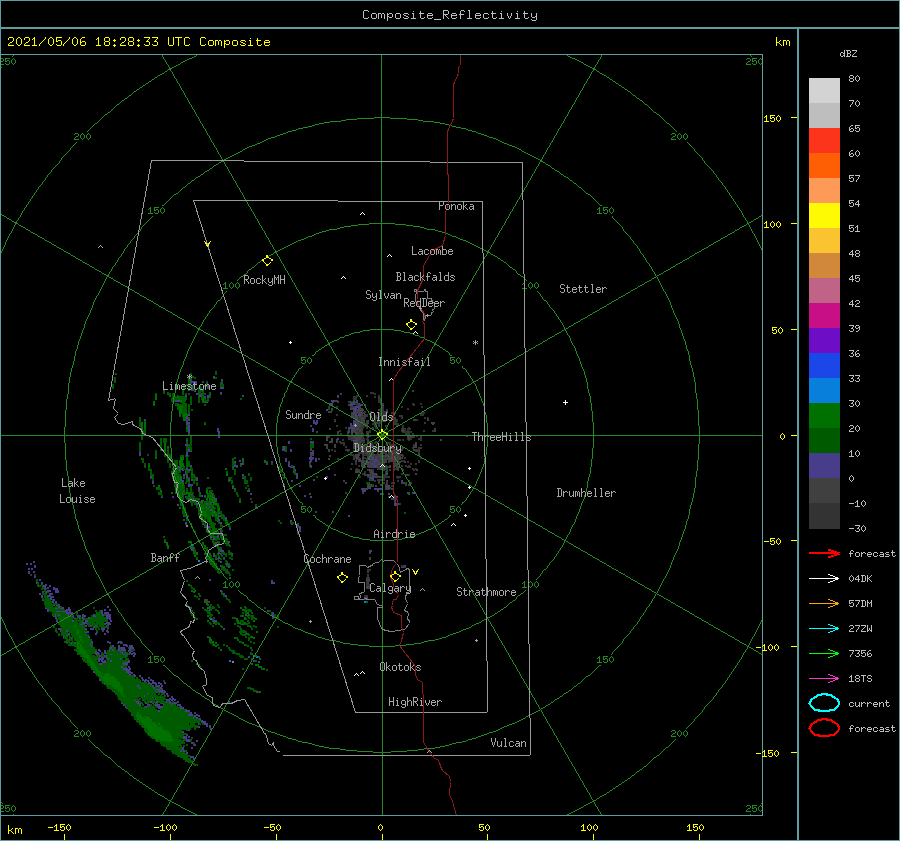Click the Innisfail town label
Viewport: 900px width, 841px height.
(x=404, y=362)
